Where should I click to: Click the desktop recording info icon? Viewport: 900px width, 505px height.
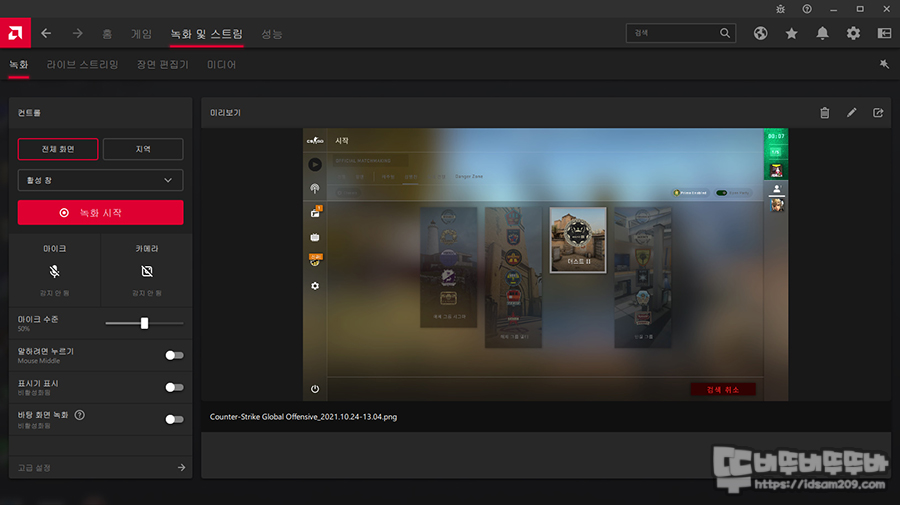(x=80, y=414)
